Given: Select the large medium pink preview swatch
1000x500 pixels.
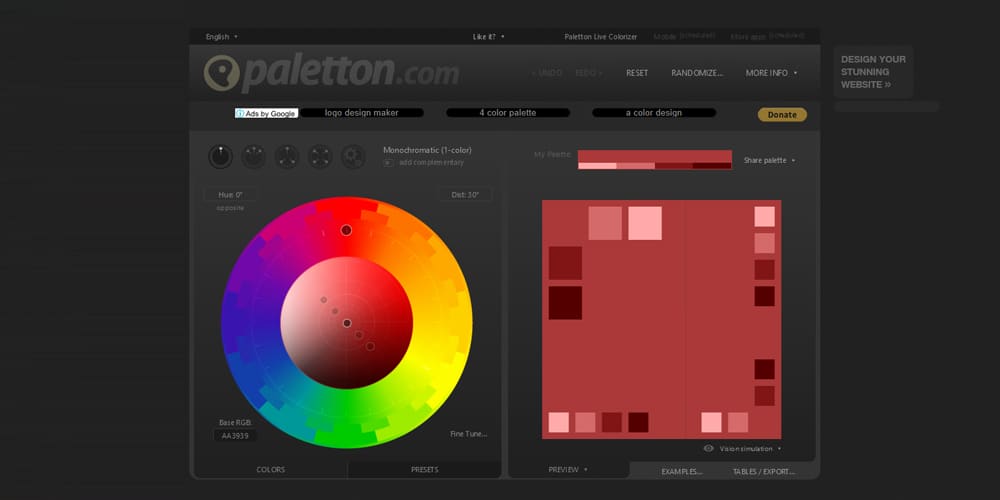Looking at the screenshot, I should pyautogui.click(x=605, y=223).
